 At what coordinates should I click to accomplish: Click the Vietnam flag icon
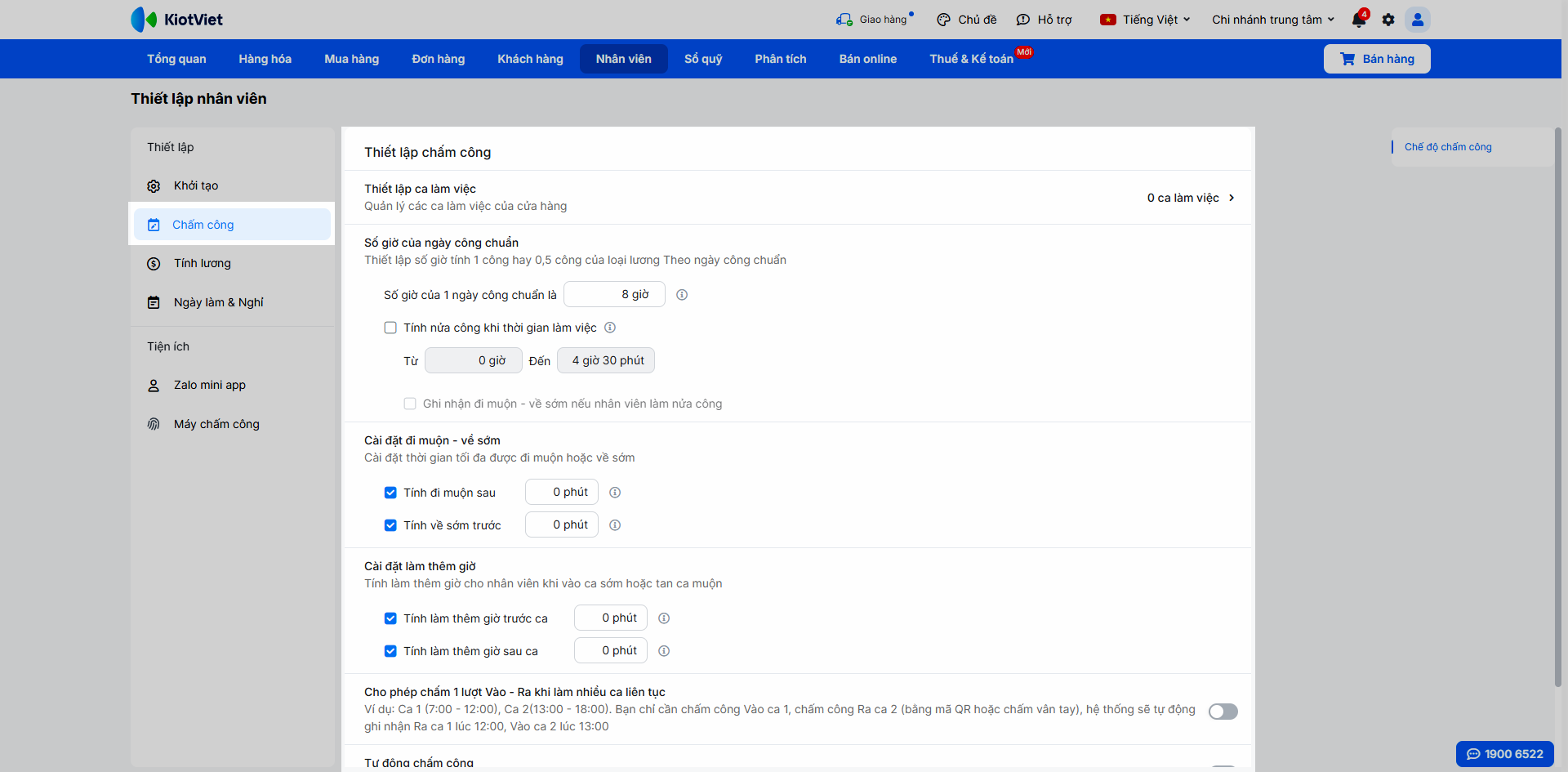coord(1108,20)
